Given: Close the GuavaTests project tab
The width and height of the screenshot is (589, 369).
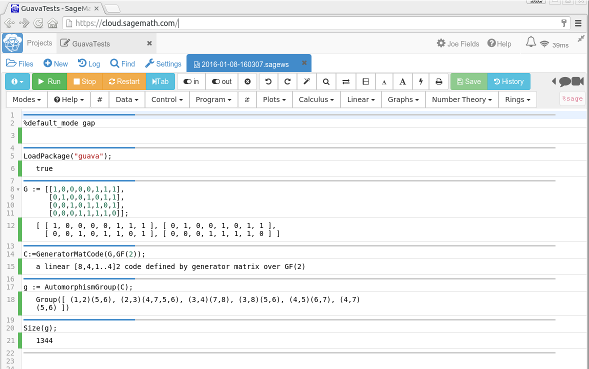Looking at the screenshot, I should pyautogui.click(x=149, y=43).
